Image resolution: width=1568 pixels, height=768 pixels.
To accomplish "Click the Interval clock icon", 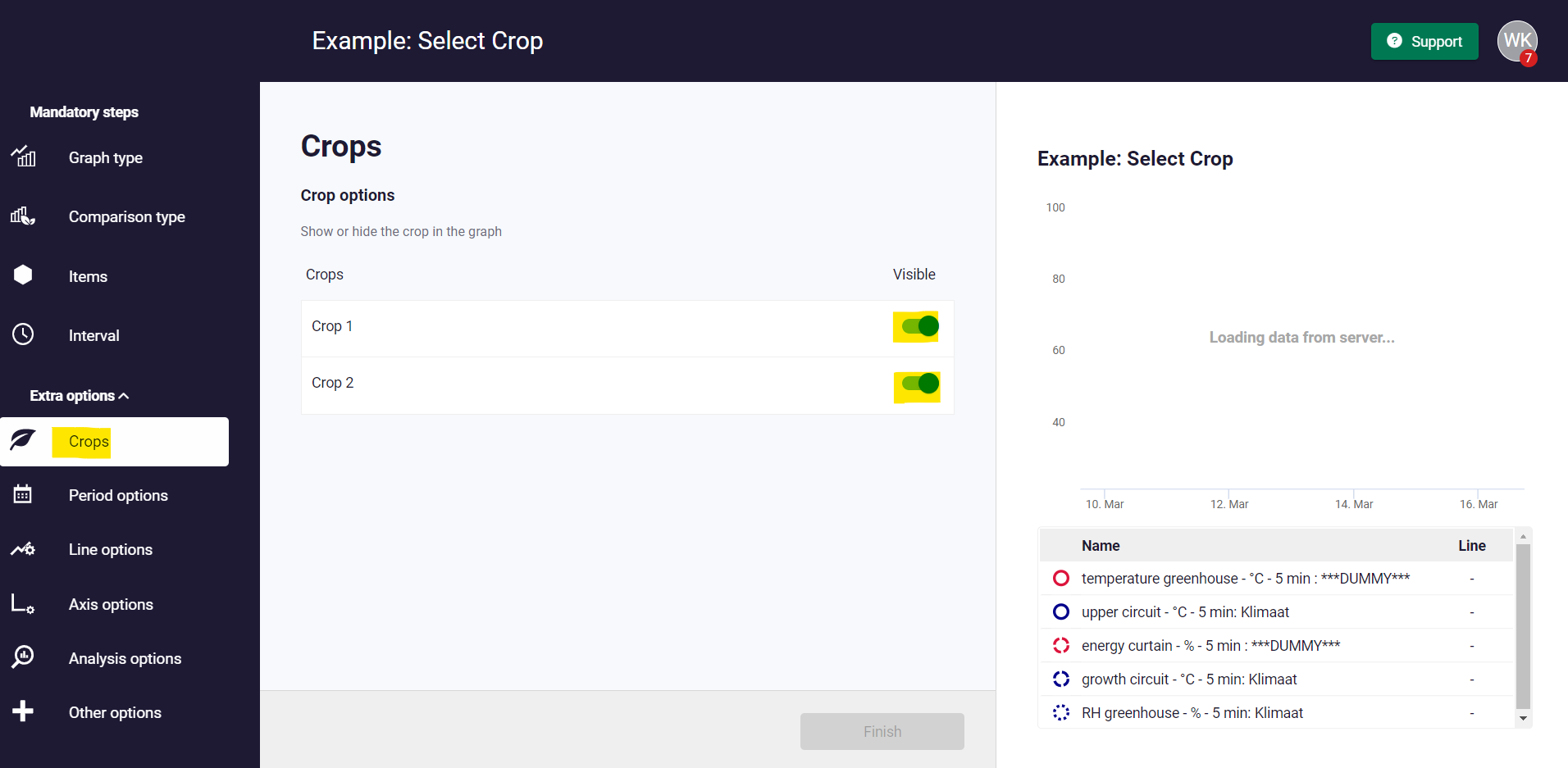I will pos(23,334).
